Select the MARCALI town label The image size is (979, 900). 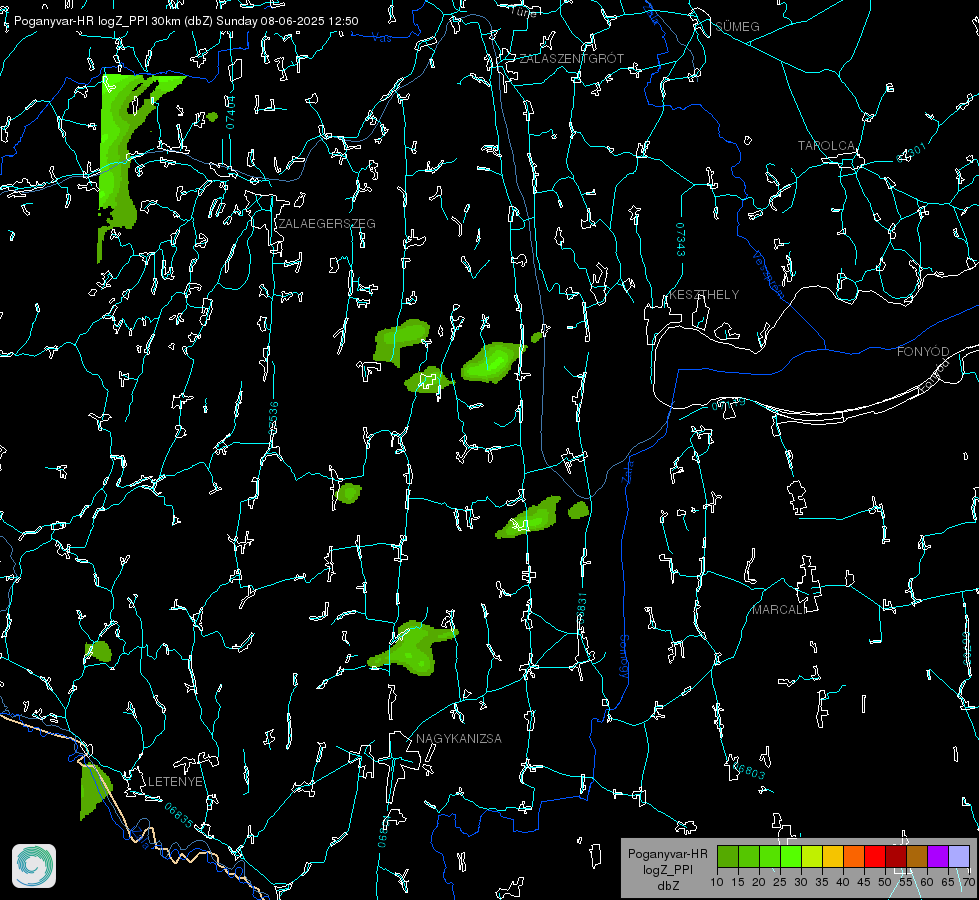click(779, 610)
